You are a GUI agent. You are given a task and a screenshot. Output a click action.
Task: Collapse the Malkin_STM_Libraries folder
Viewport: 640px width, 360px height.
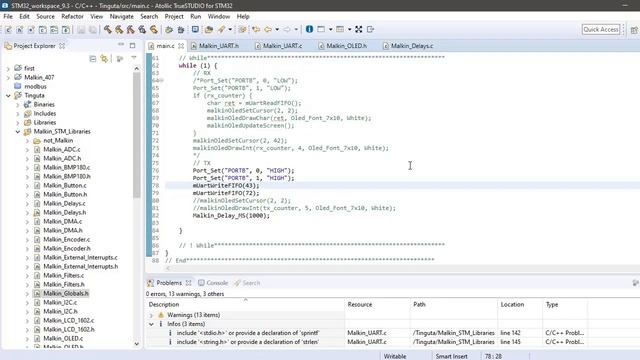18,132
